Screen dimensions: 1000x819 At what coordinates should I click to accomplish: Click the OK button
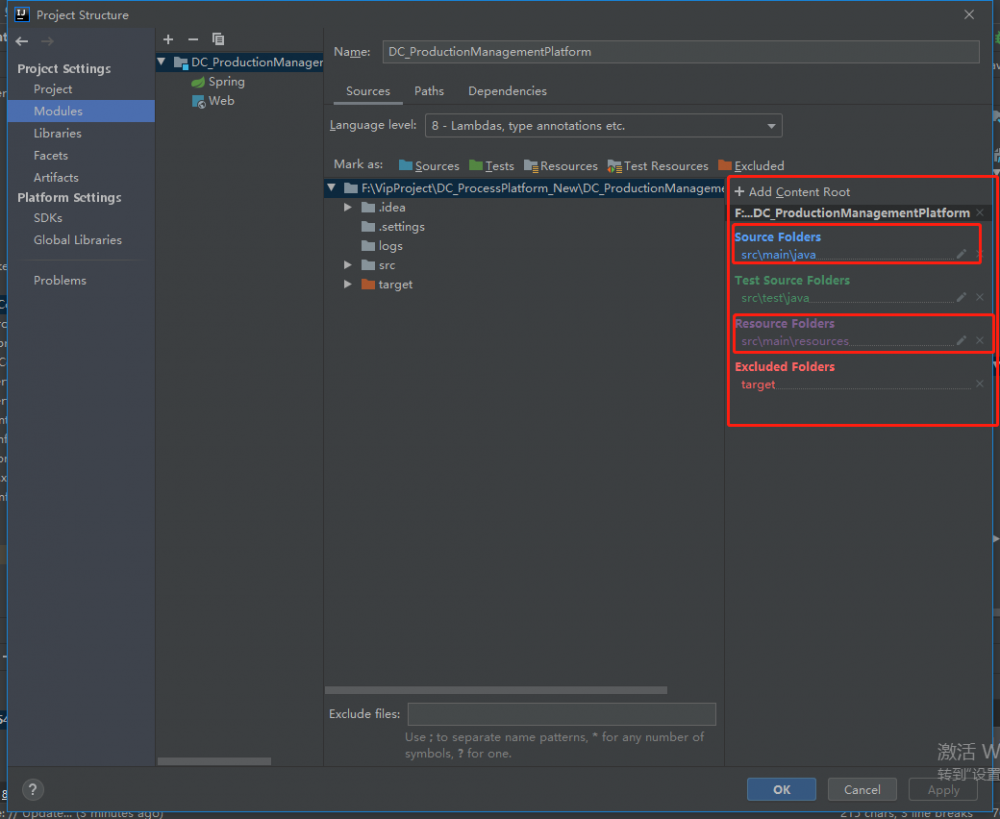pos(781,789)
